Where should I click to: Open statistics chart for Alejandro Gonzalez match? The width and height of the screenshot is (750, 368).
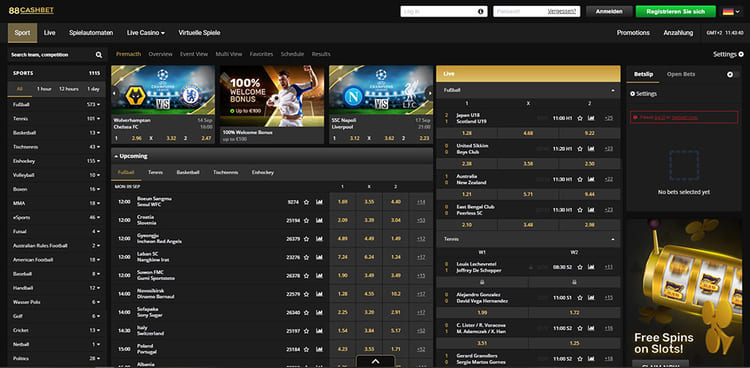point(591,297)
